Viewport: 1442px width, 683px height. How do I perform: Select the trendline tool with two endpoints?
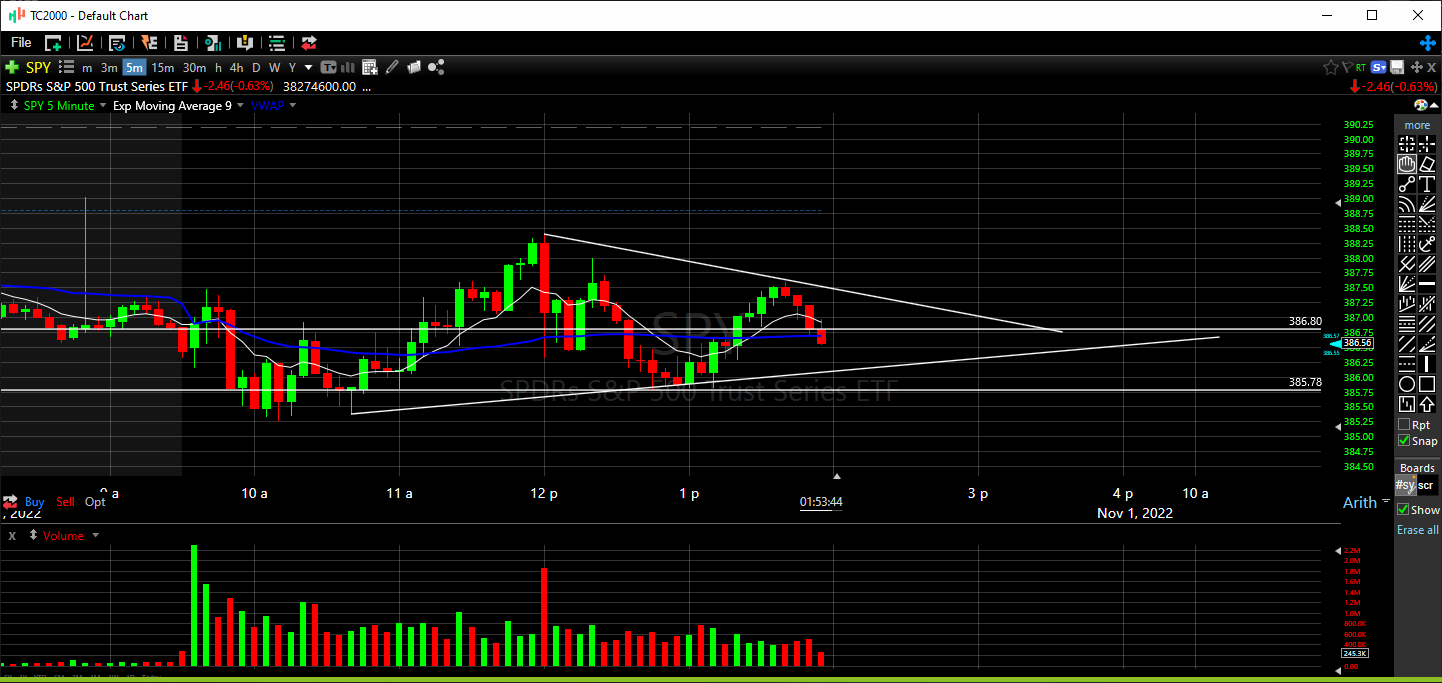coord(1406,184)
